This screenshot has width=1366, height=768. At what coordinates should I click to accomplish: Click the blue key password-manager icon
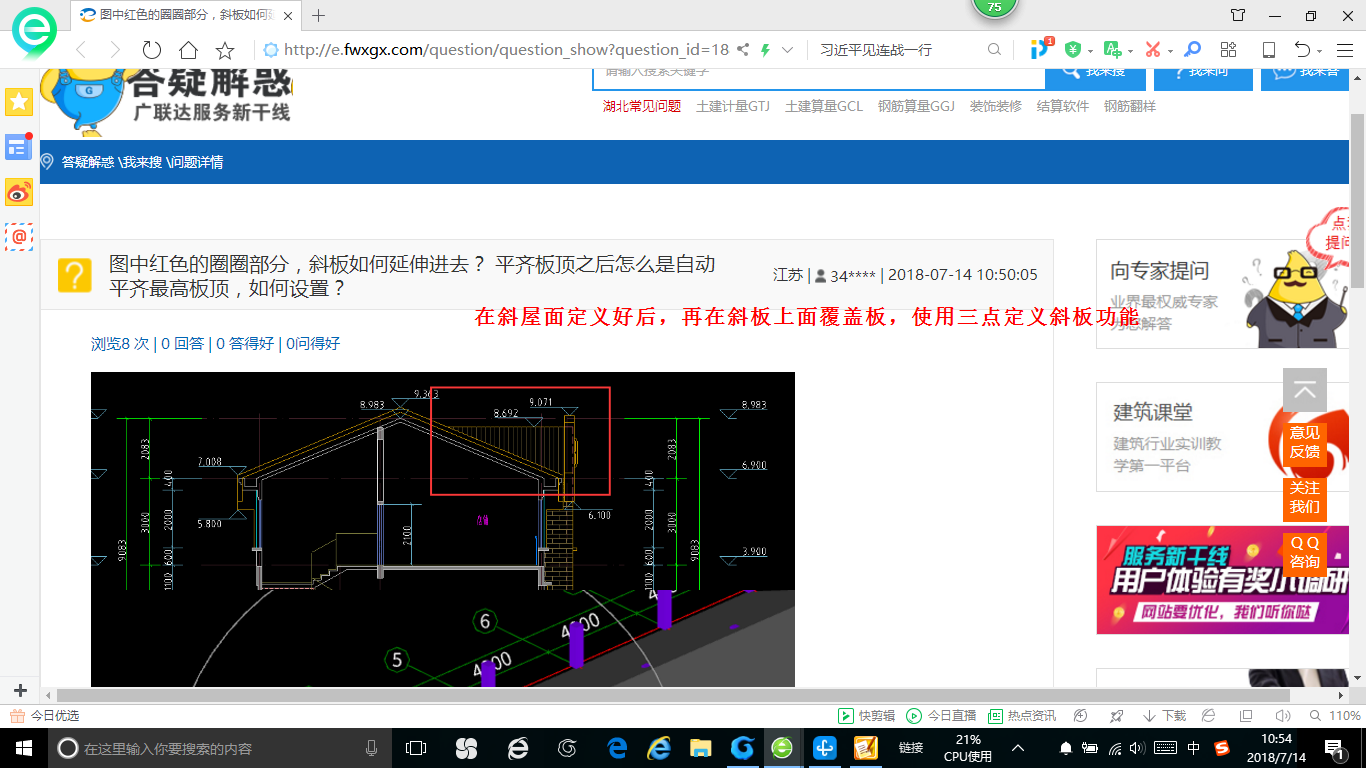tap(1192, 49)
